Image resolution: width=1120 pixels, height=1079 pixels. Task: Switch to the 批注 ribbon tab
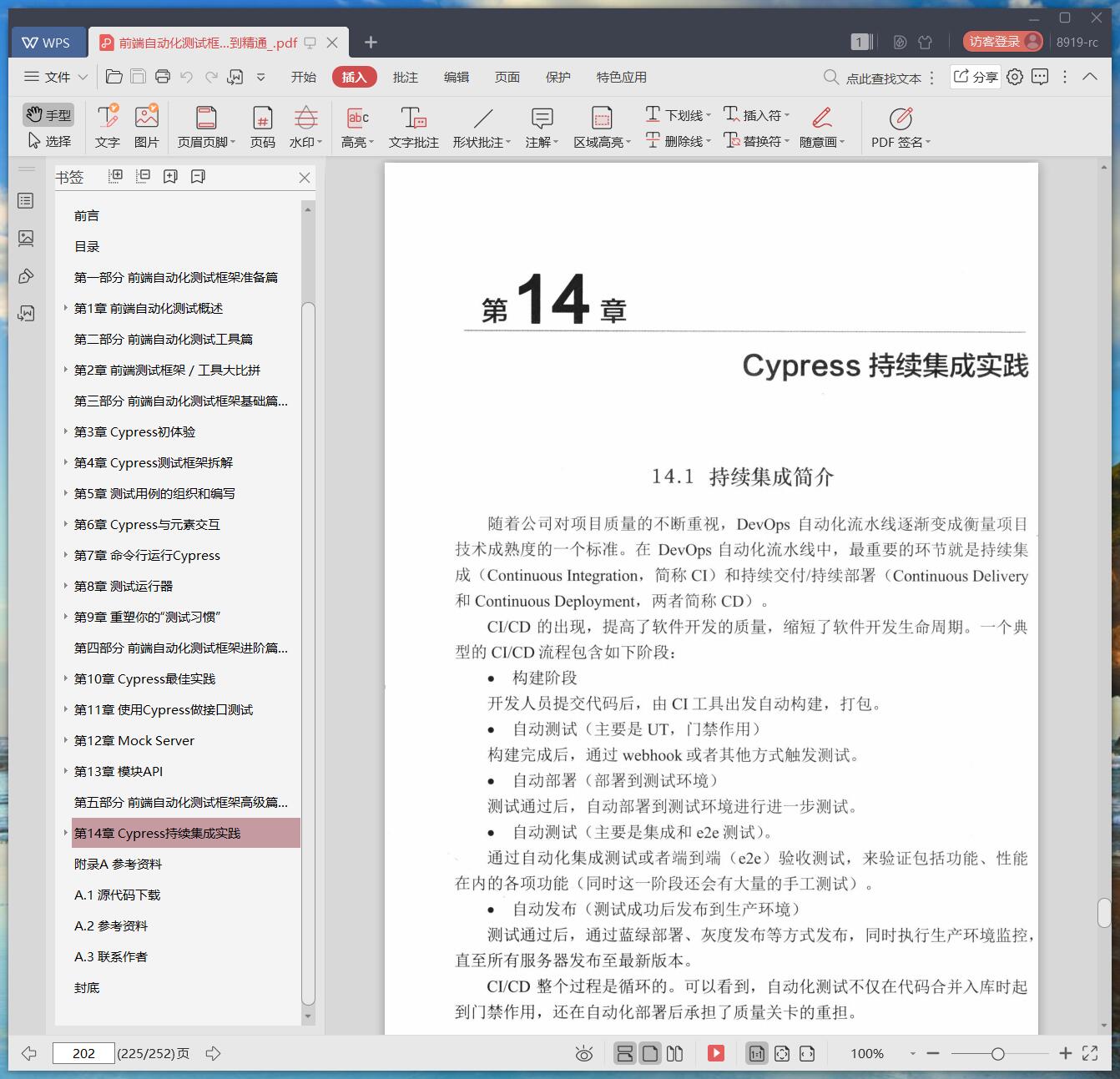click(x=405, y=77)
